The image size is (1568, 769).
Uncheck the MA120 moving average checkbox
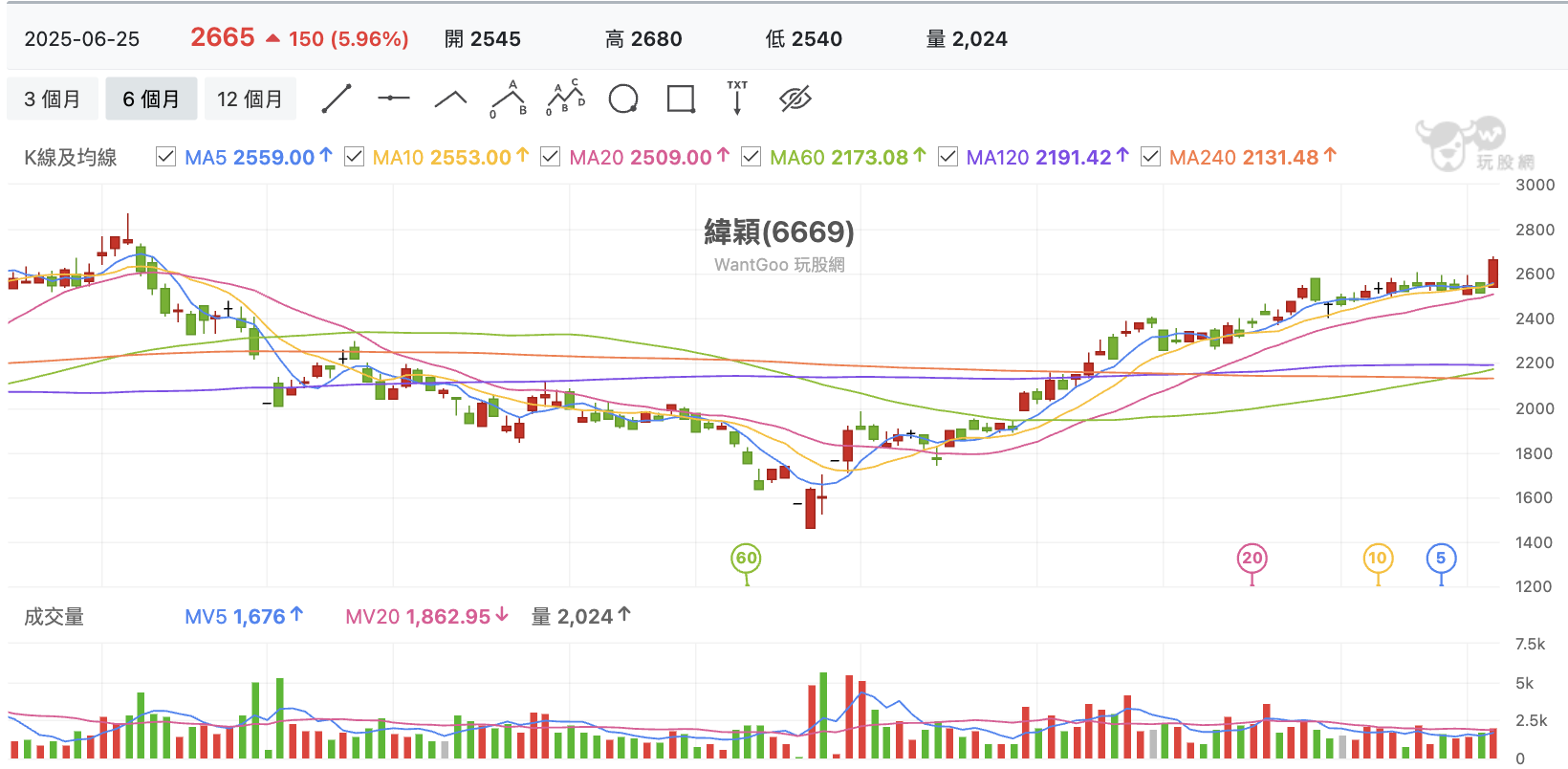point(947,156)
